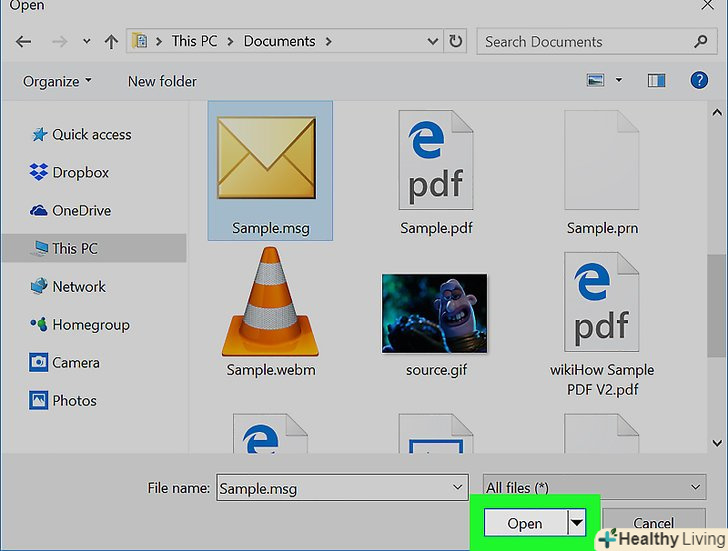Refresh the Documents folder view

click(x=456, y=42)
